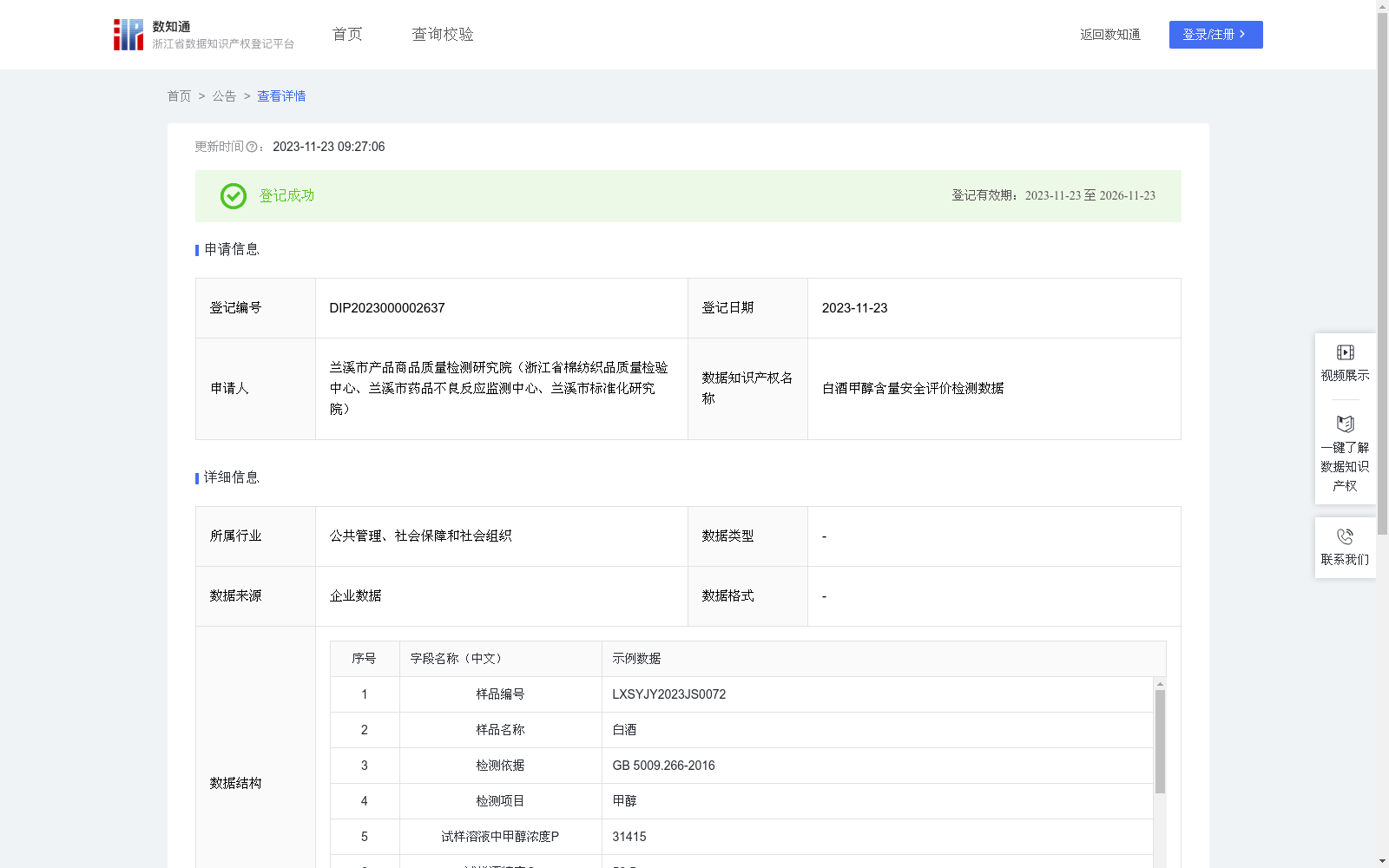This screenshot has width=1389, height=868.
Task: Click the 登记有效期 validity period text
Action: [1054, 196]
